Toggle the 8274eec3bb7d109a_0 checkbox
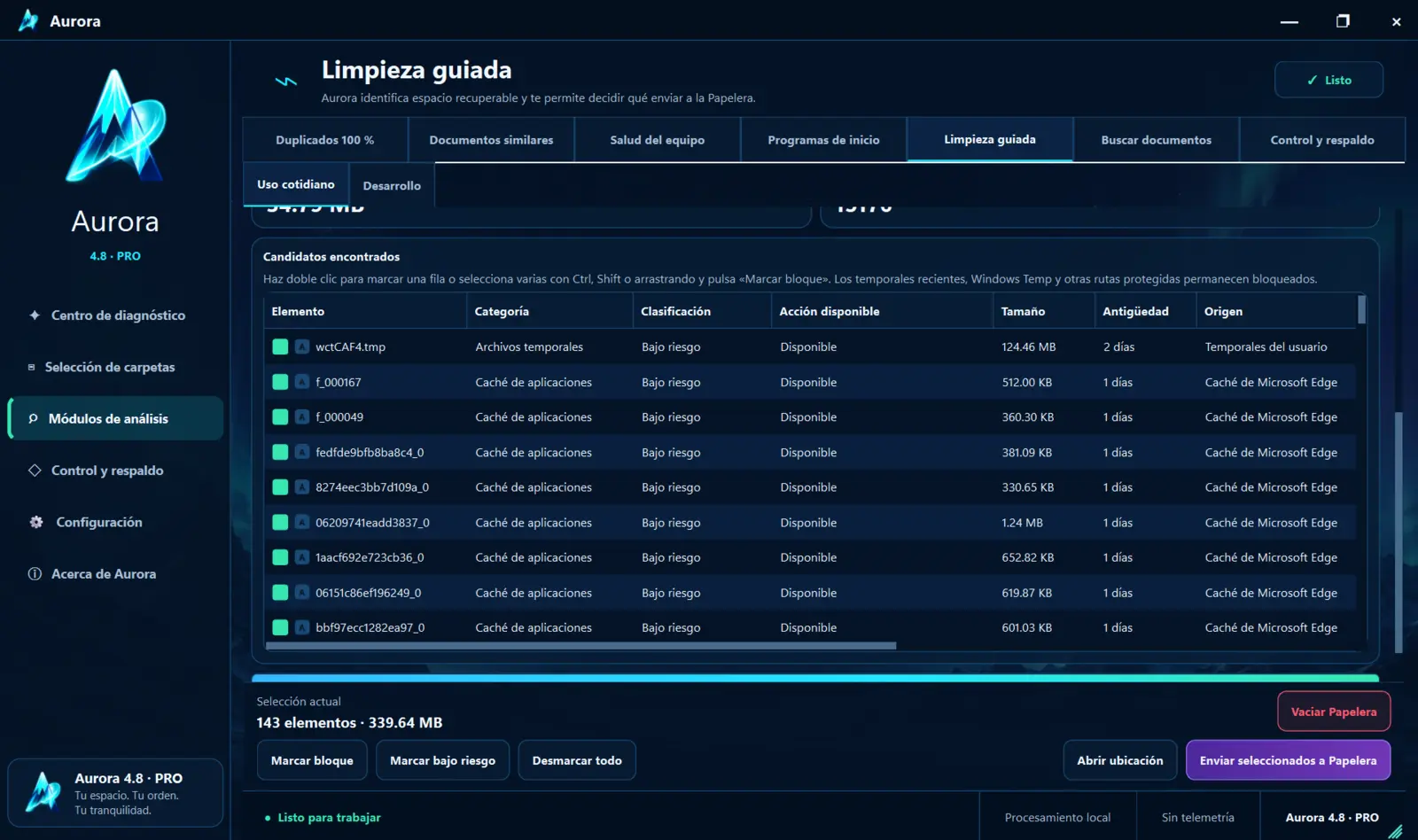This screenshot has height=840, width=1418. coord(280,487)
